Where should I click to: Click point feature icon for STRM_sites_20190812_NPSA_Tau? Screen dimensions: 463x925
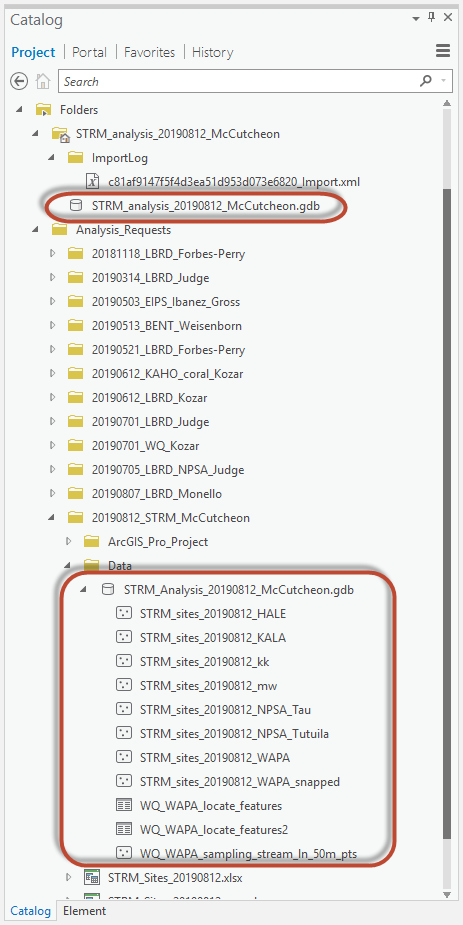point(123,710)
